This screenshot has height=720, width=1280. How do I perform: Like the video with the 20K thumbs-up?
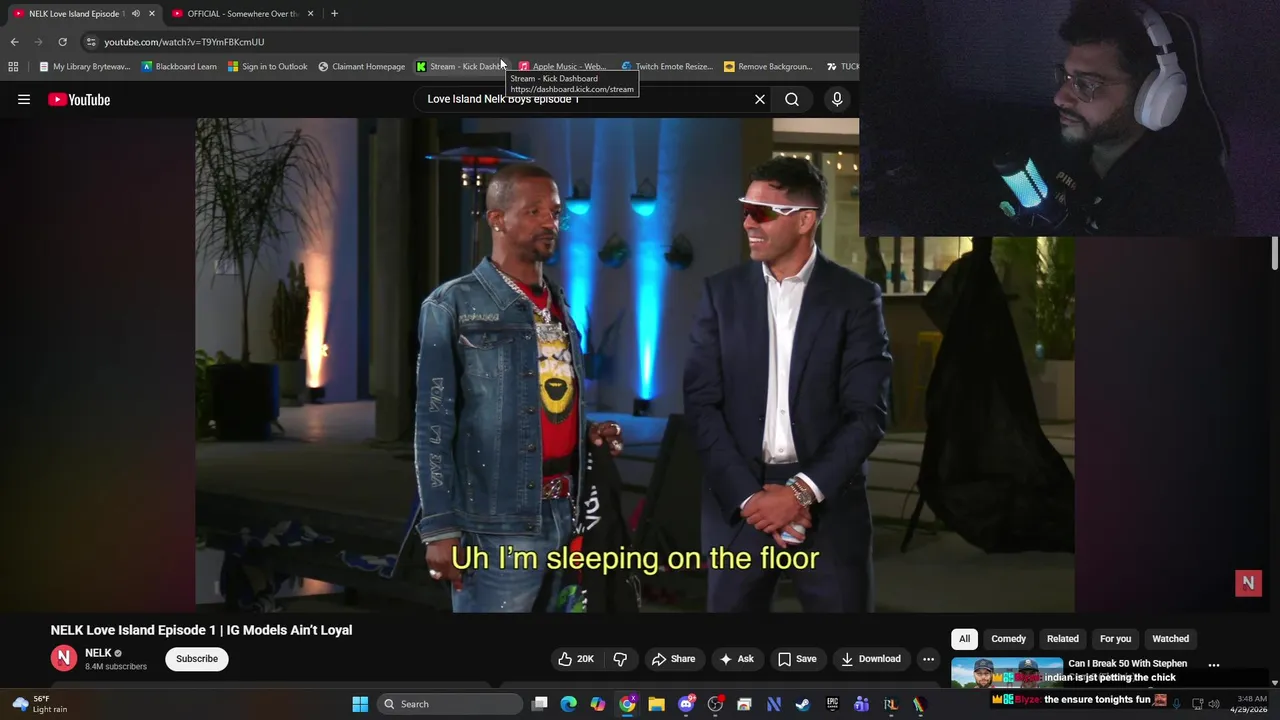point(576,659)
